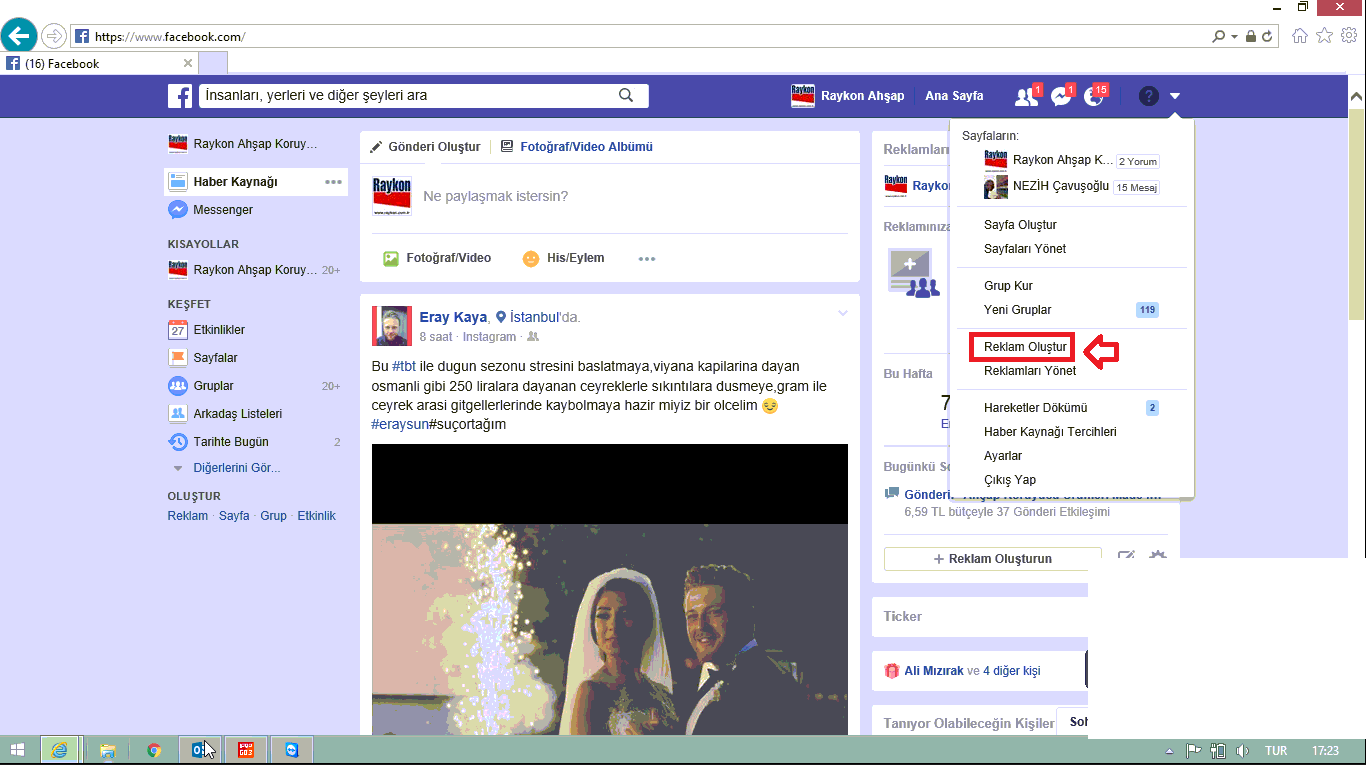Select Reklam Oluştur from menu
Image resolution: width=1366 pixels, height=765 pixels.
tap(1026, 347)
